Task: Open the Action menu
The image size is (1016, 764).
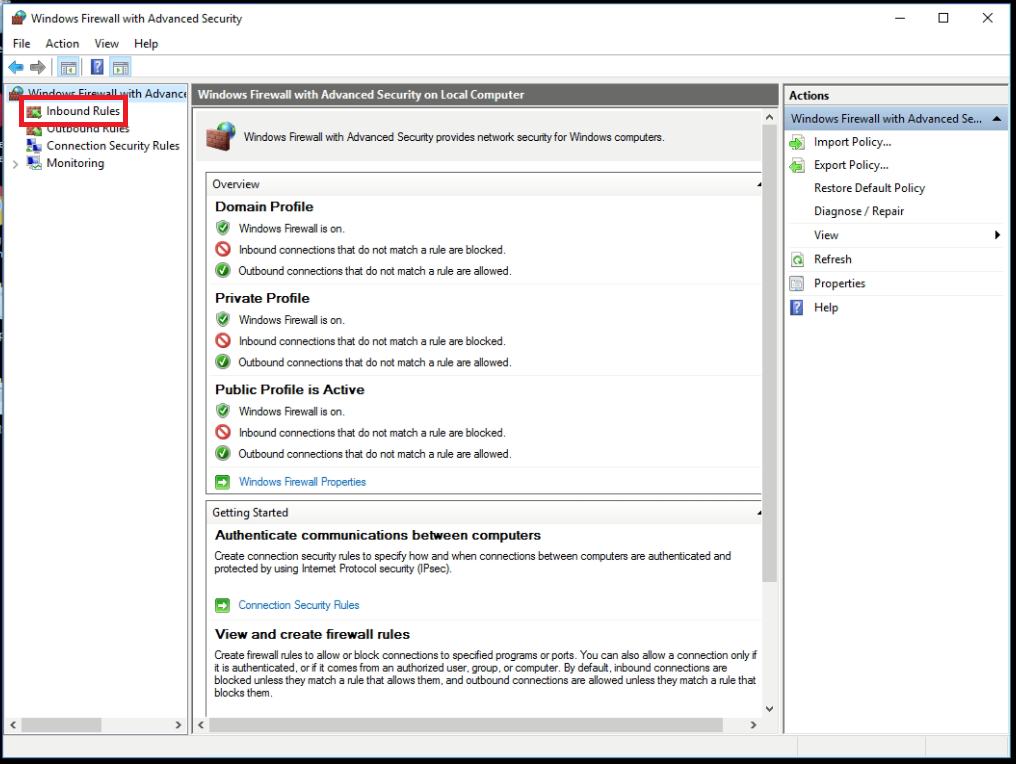Action: coord(62,44)
